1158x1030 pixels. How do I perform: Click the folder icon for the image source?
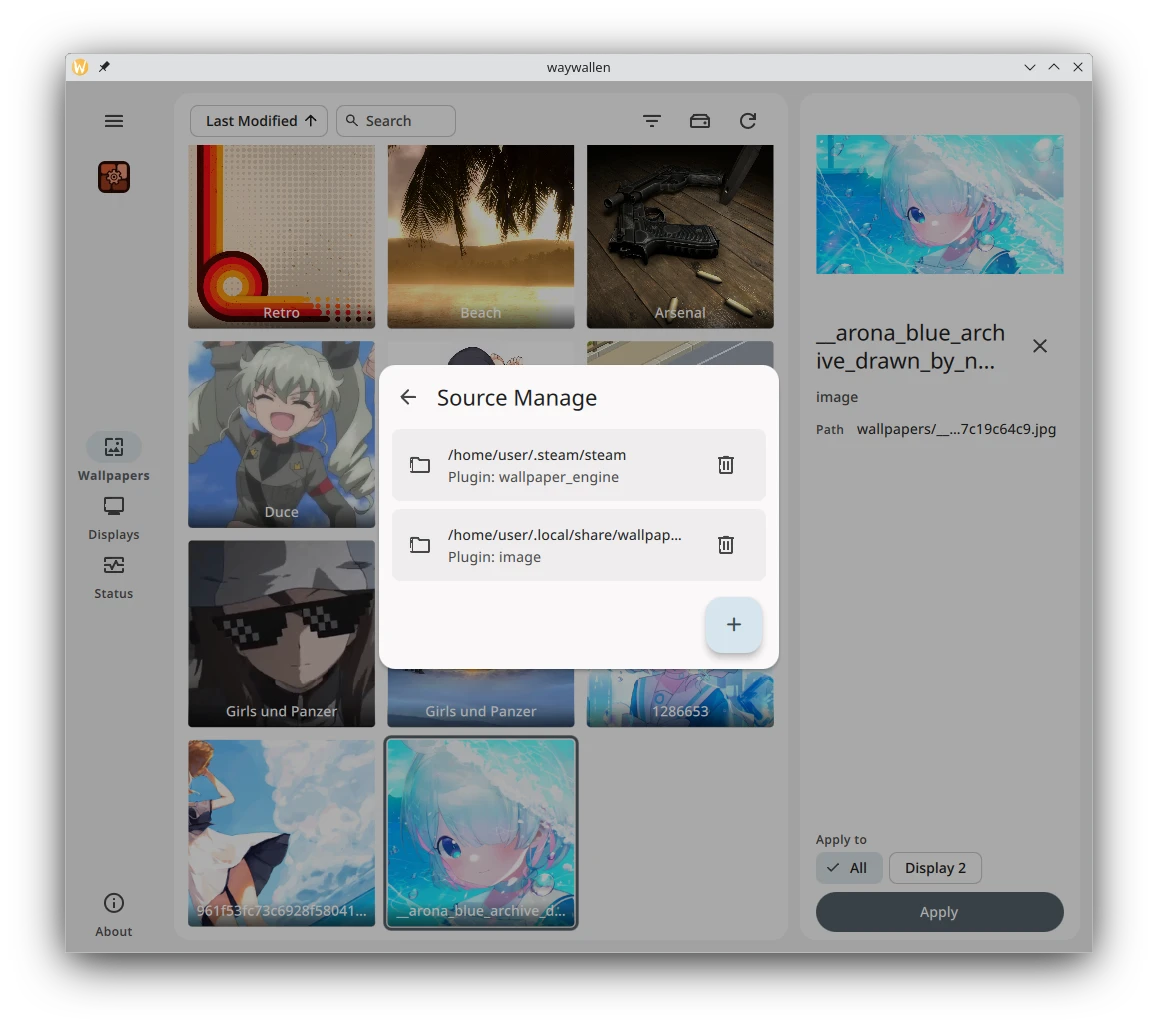click(420, 545)
